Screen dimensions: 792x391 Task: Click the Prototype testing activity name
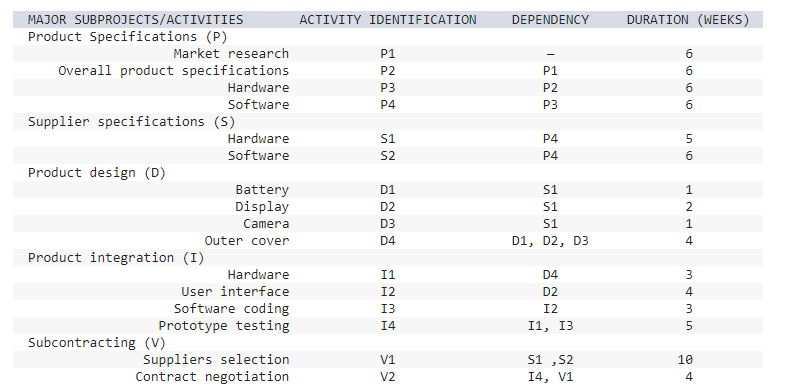[x=223, y=325]
